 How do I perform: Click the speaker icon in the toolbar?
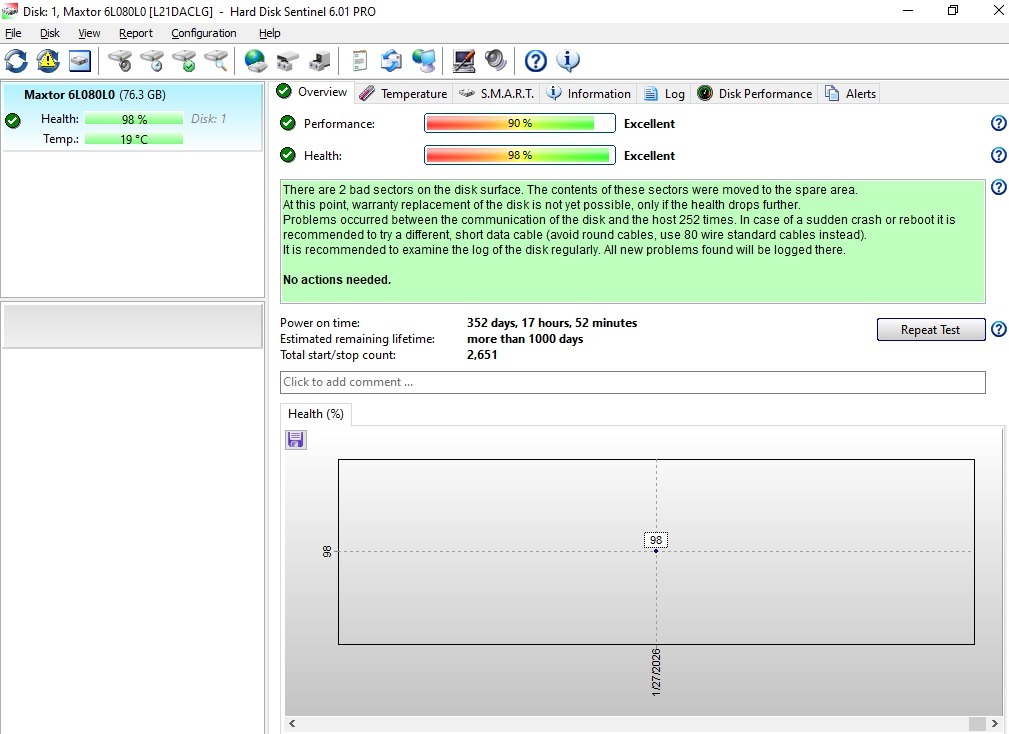tap(496, 61)
